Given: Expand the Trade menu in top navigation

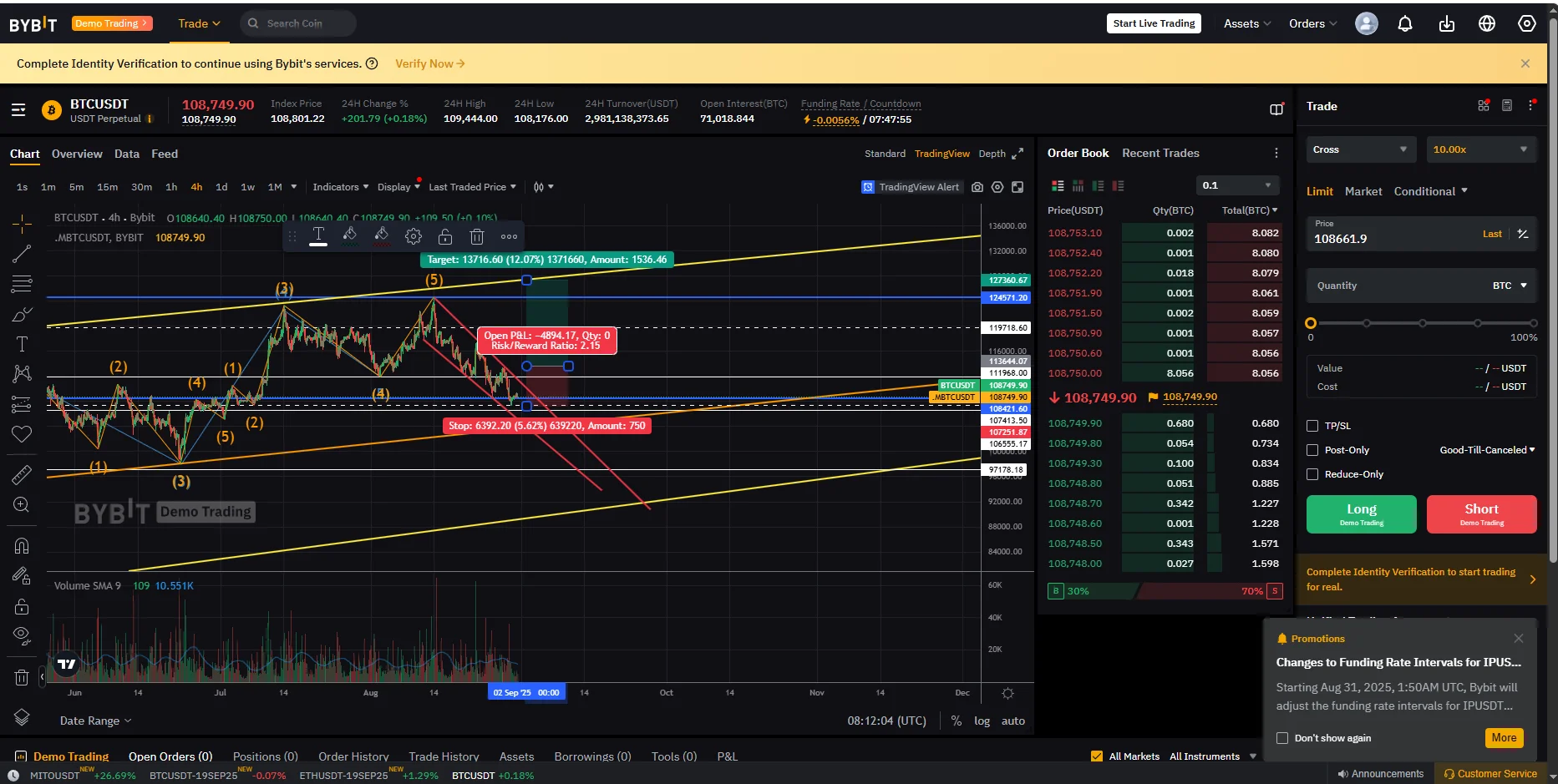Looking at the screenshot, I should point(199,23).
